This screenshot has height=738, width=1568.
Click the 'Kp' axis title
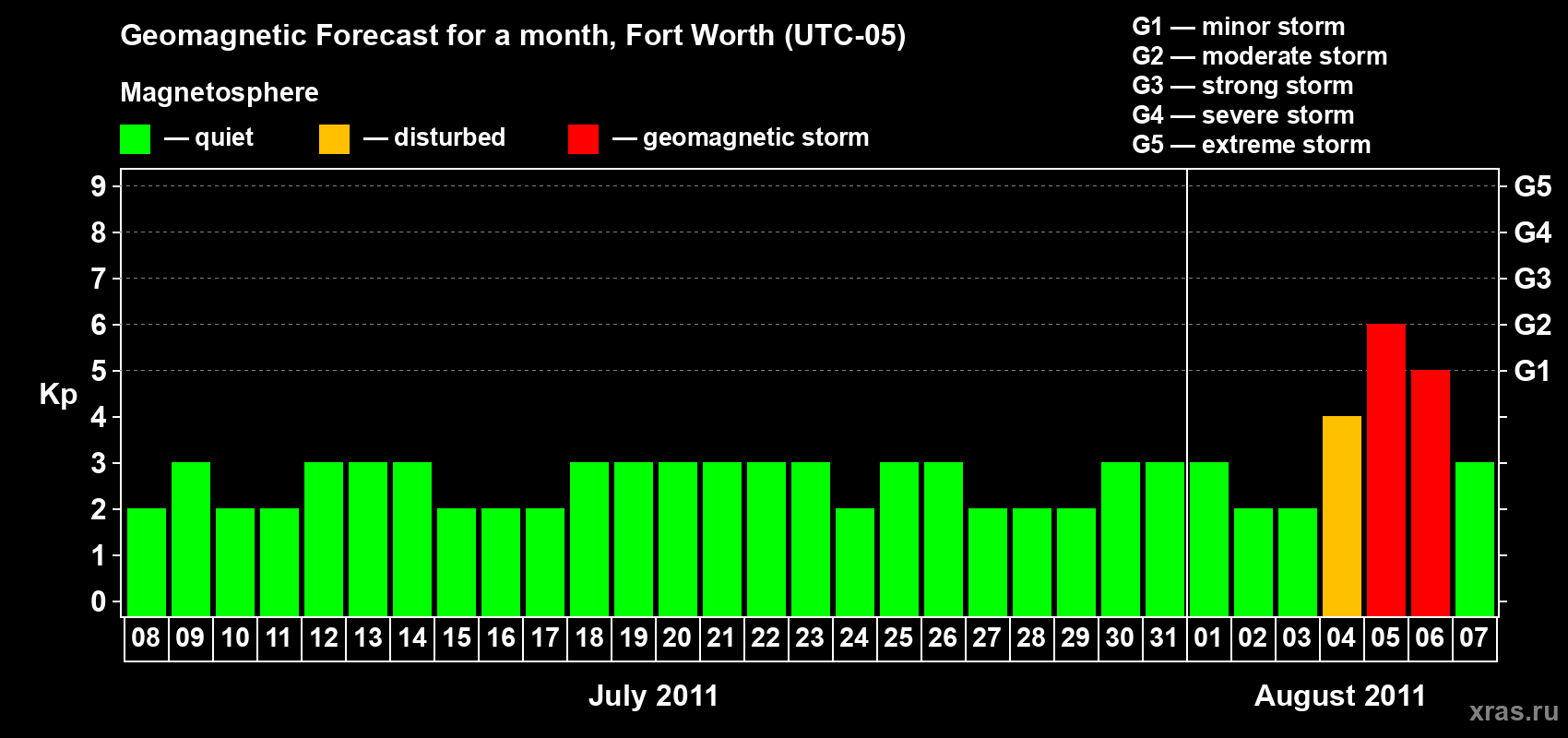[x=58, y=395]
